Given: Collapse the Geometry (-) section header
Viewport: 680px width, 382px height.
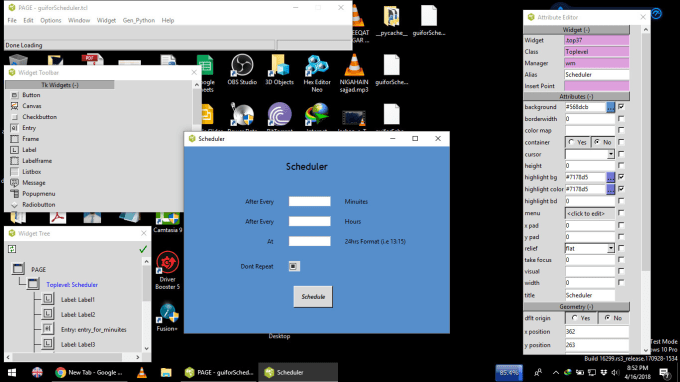Looking at the screenshot, I should pos(576,307).
